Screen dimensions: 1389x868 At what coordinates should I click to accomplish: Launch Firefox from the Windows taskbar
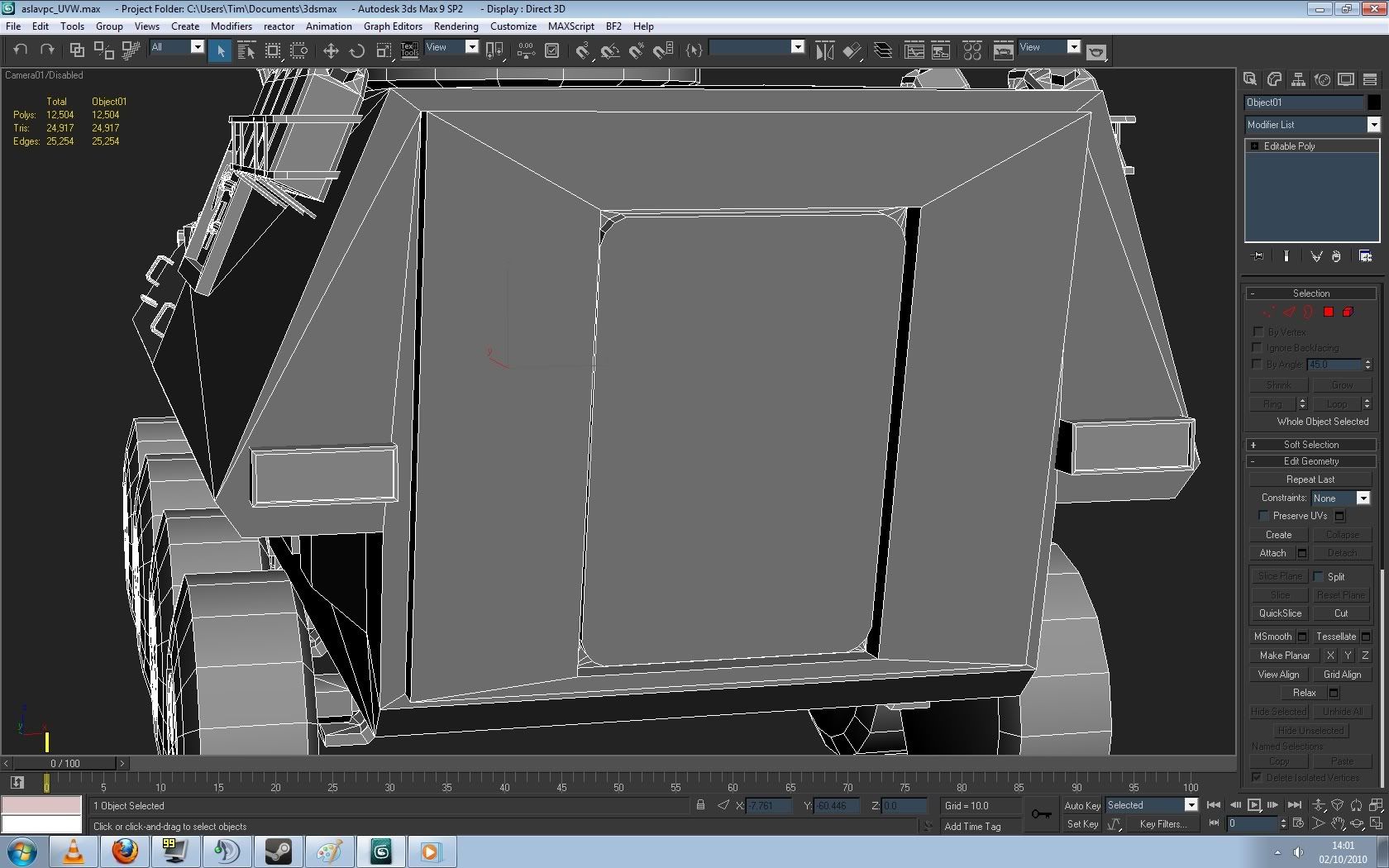click(x=125, y=851)
